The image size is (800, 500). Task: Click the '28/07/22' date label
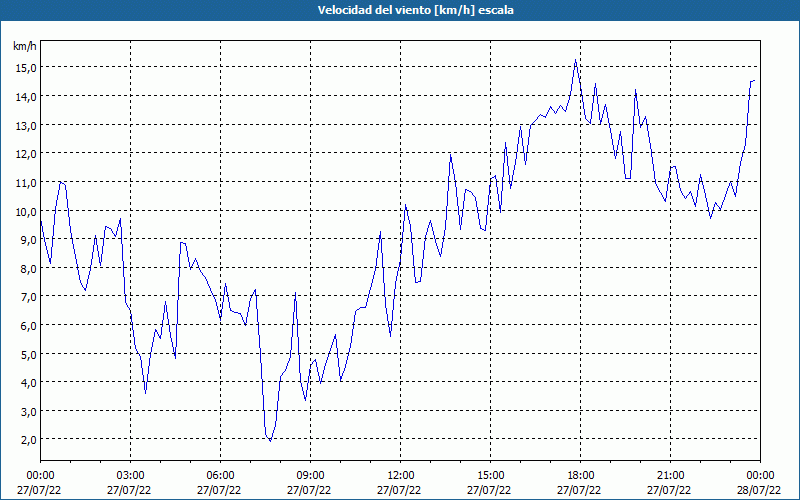(759, 490)
